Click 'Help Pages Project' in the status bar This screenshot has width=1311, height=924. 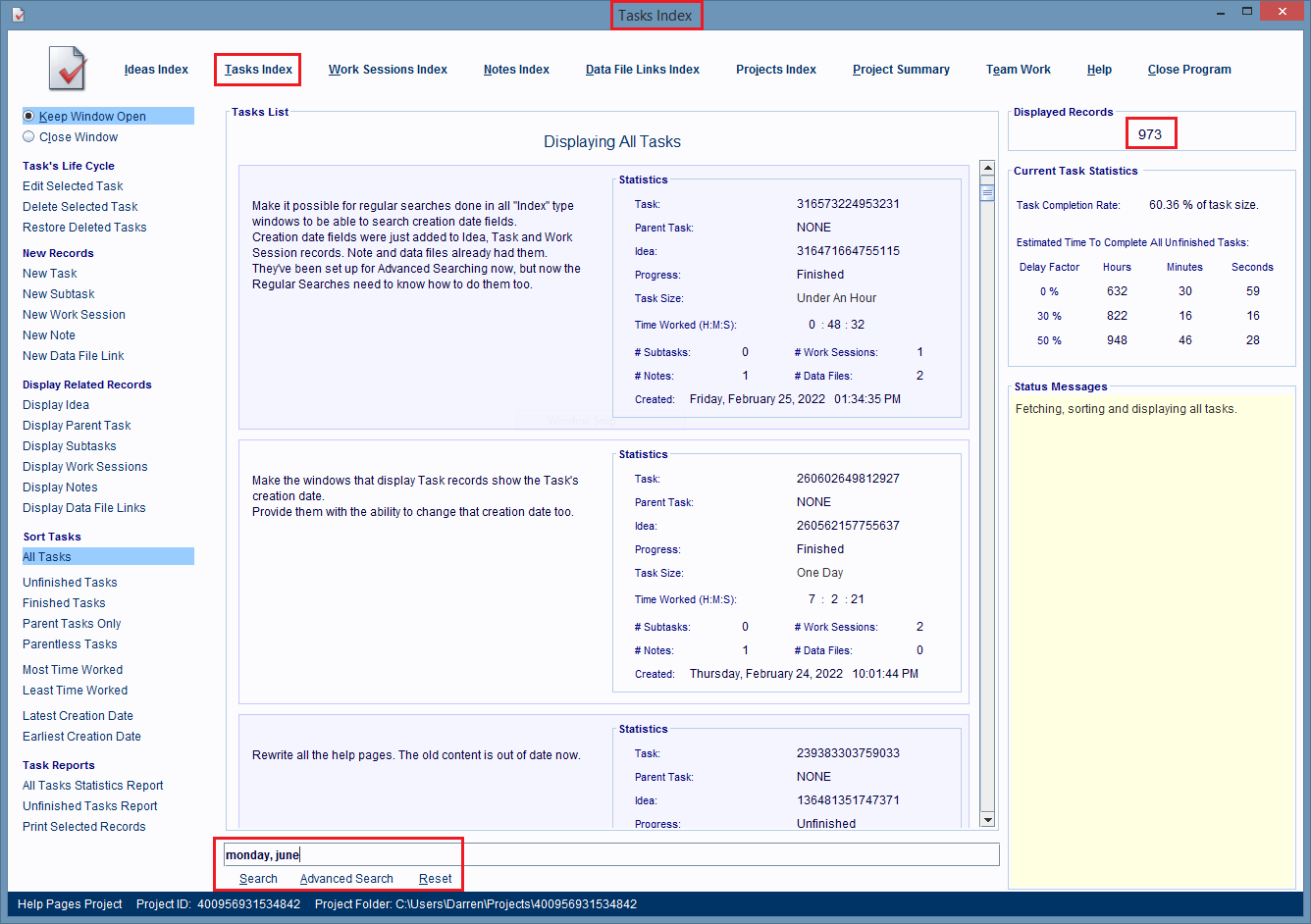70,904
